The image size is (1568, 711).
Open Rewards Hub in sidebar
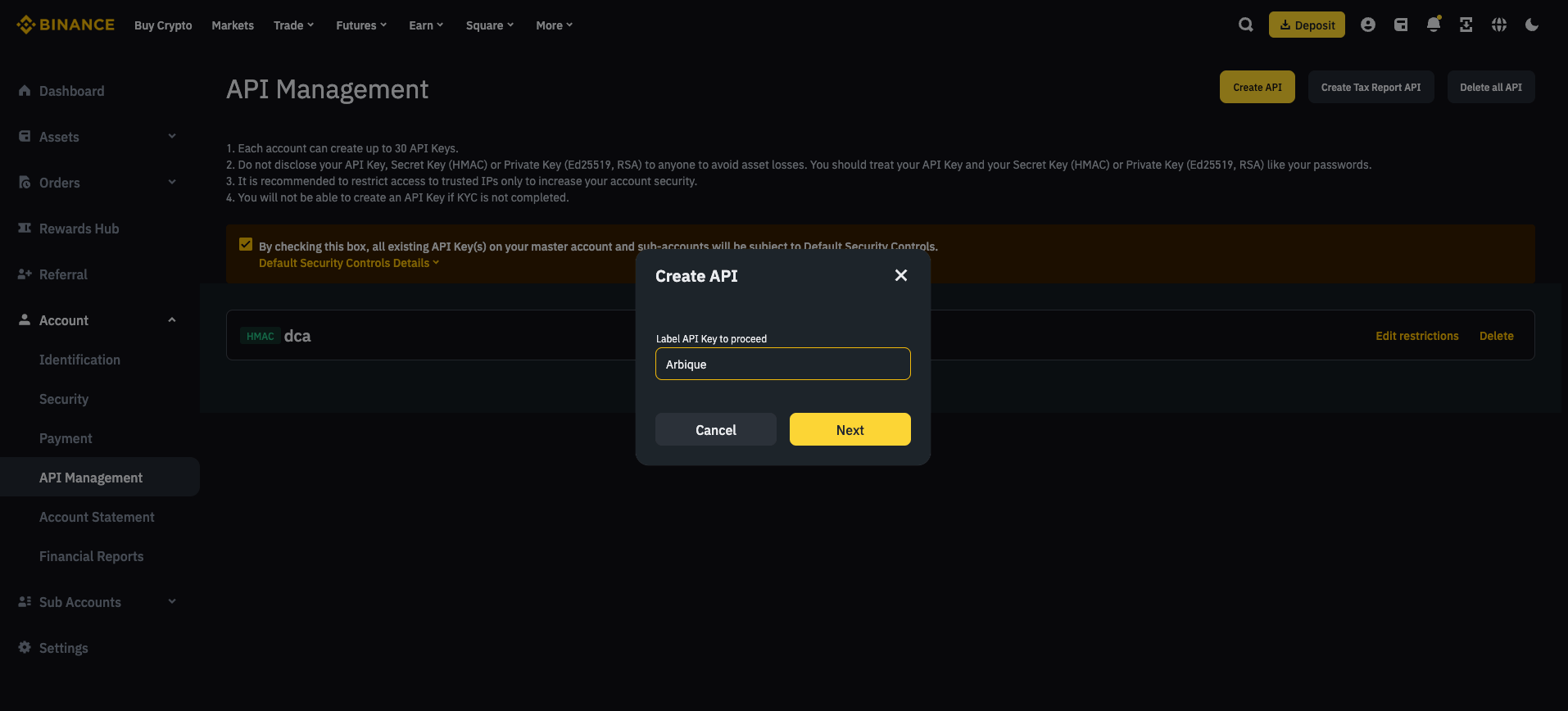click(x=79, y=229)
